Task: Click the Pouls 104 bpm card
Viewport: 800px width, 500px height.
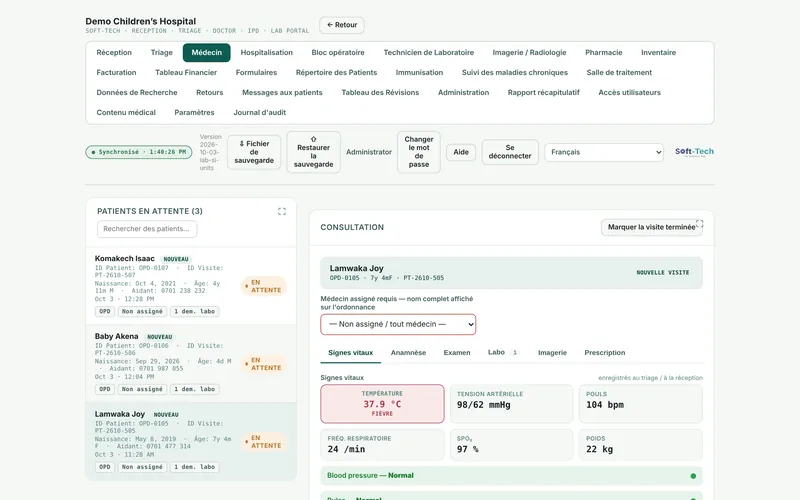Action: pos(640,404)
